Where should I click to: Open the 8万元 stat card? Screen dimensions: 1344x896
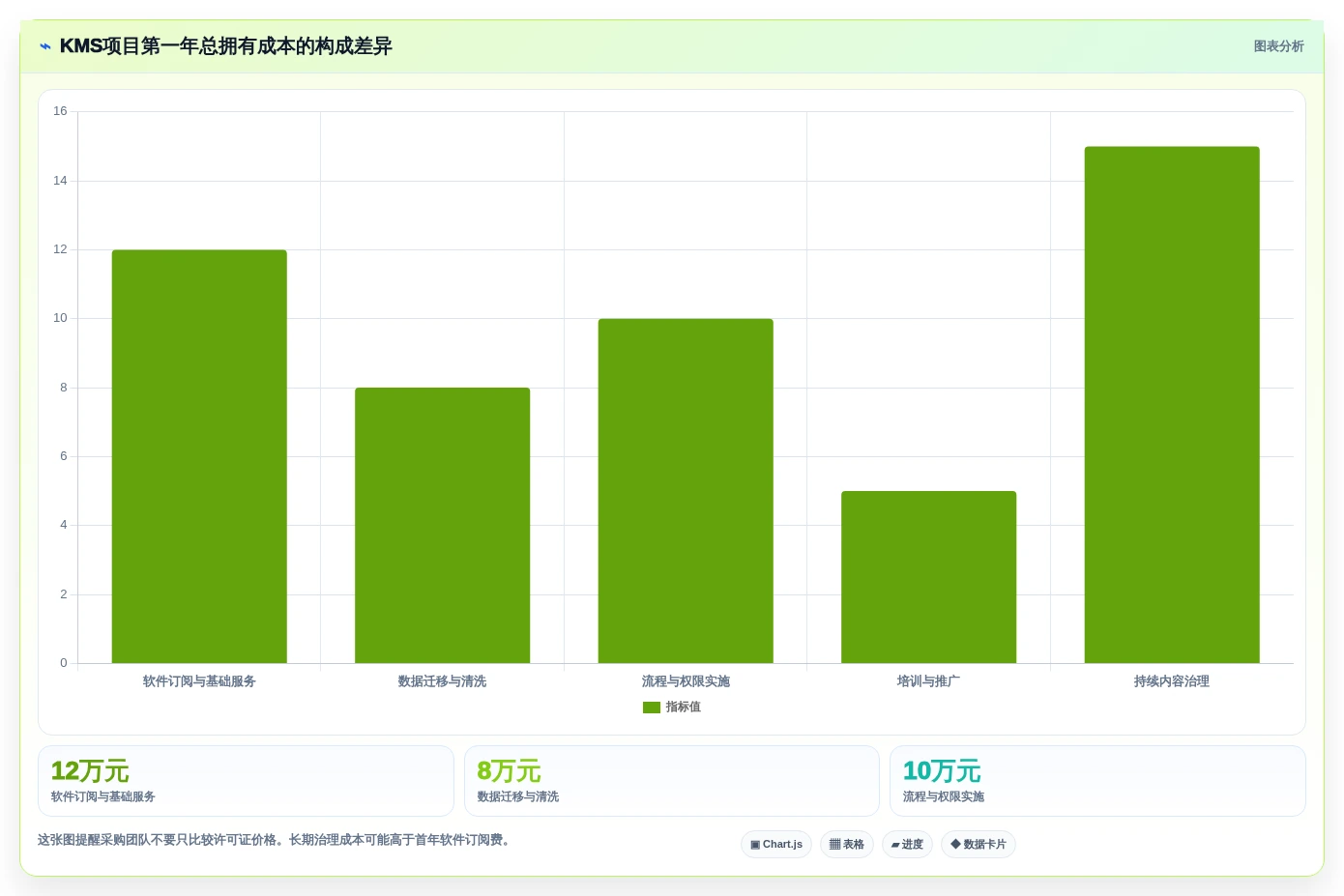point(672,781)
